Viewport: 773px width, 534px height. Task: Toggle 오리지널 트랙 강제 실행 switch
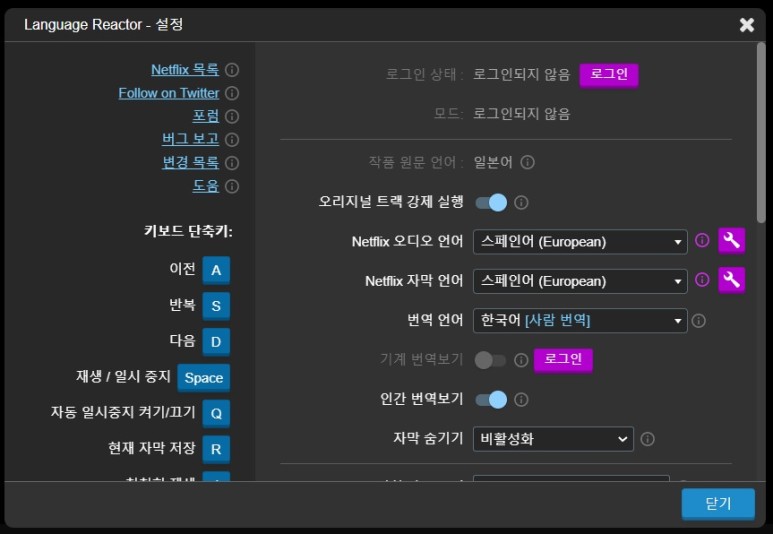coord(491,202)
